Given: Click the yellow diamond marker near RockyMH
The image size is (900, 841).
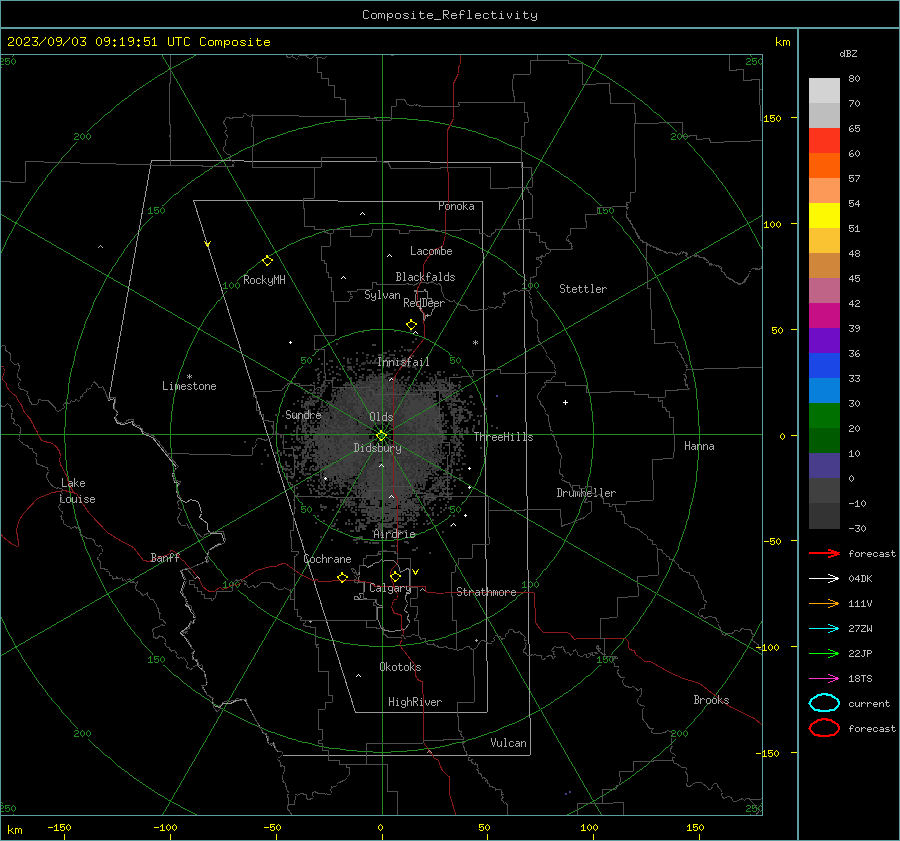Looking at the screenshot, I should tap(267, 261).
